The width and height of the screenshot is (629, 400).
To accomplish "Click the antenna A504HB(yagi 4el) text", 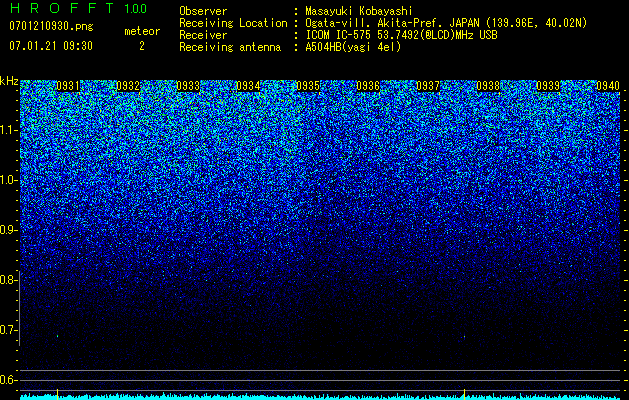I will [353, 47].
